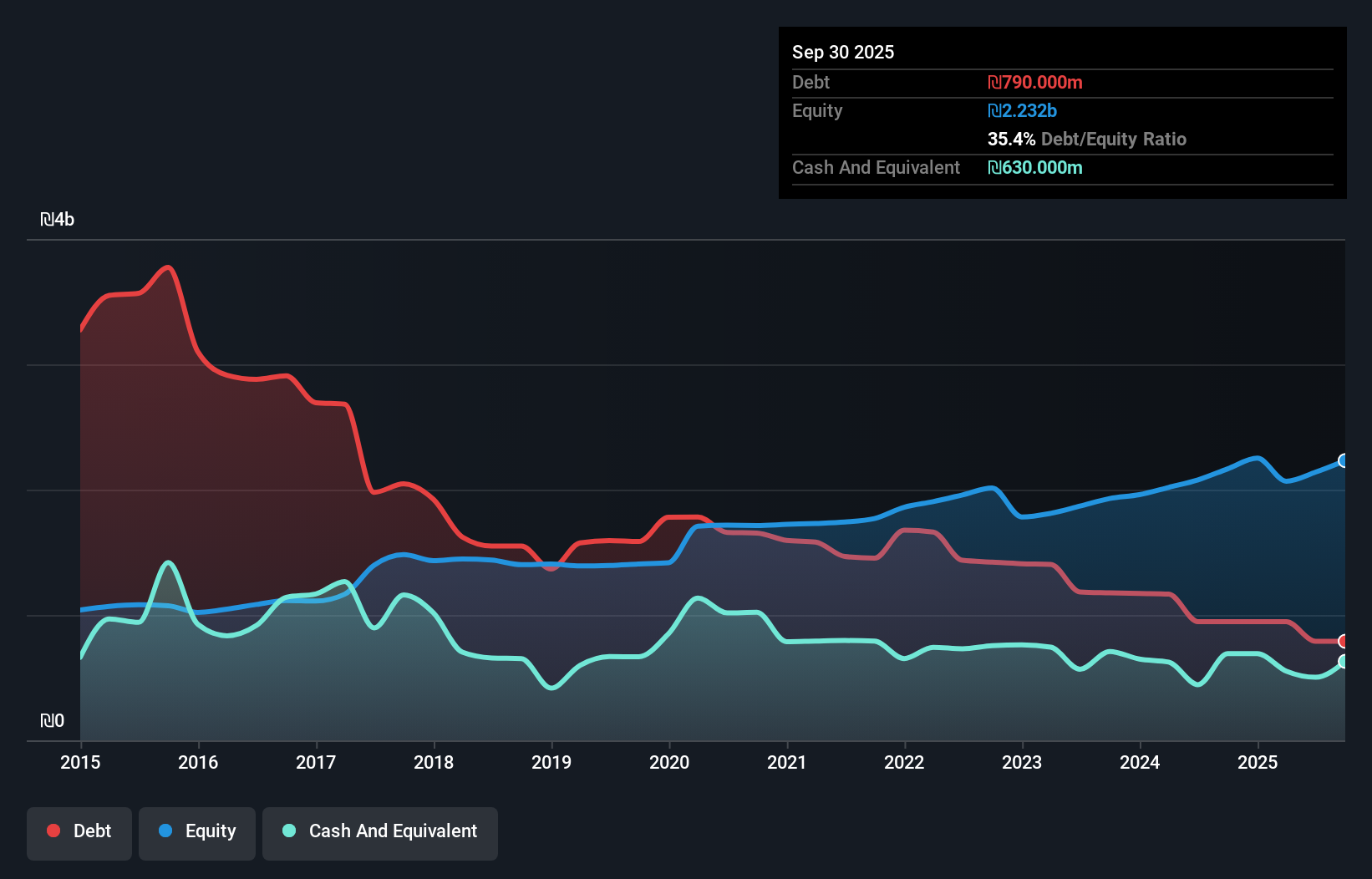Click the 35.4% Debt/Equity Ratio text
The height and width of the screenshot is (879, 1372).
1087,139
